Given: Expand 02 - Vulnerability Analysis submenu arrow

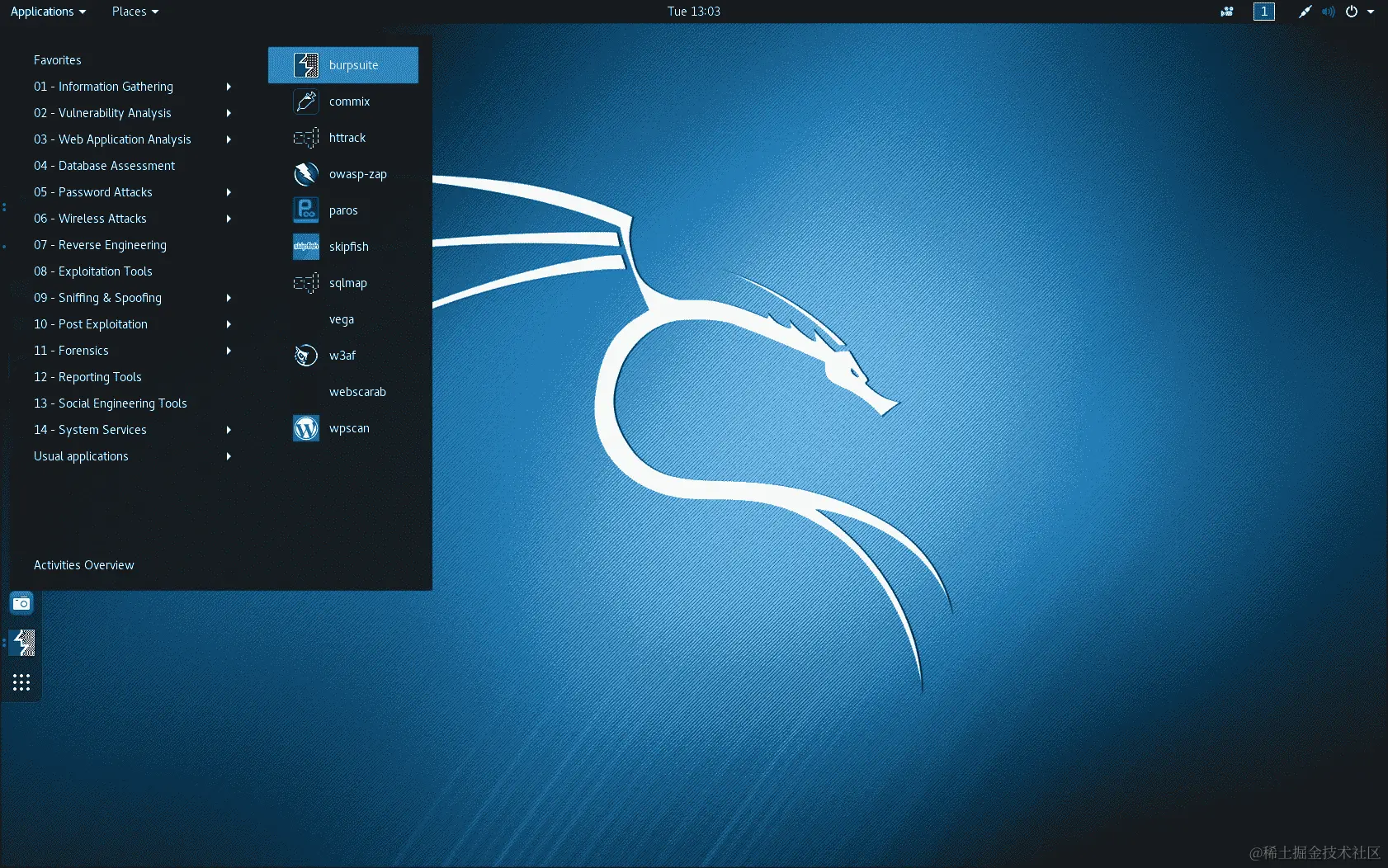Looking at the screenshot, I should pos(229,113).
